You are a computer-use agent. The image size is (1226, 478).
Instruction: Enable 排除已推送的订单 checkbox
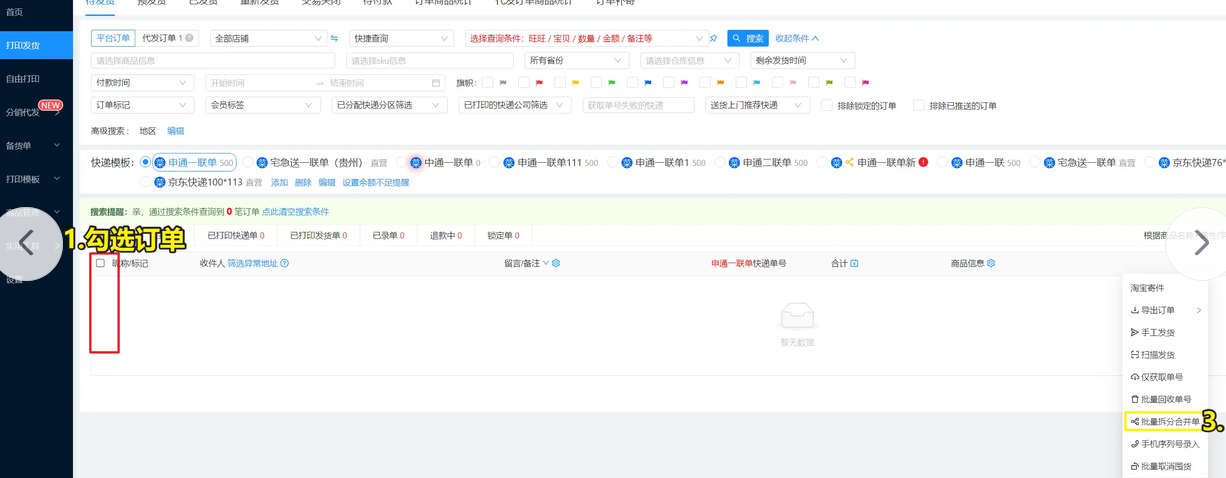coord(919,105)
